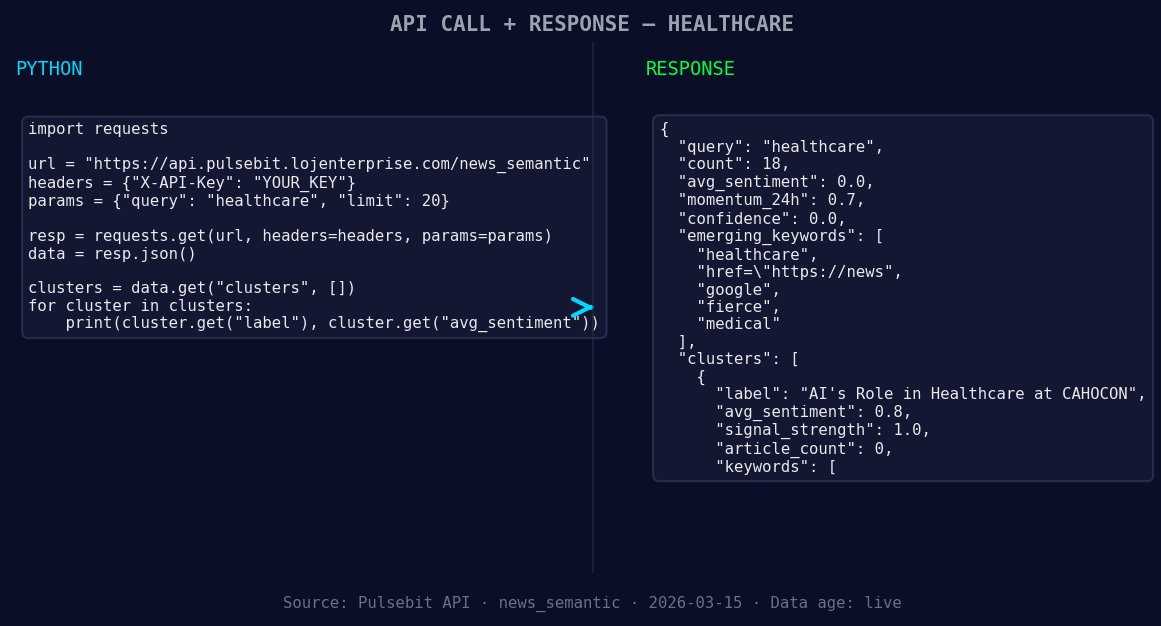Click the Source: Pulsebit API footer link
Screen dimensions: 1161x626
376,602
